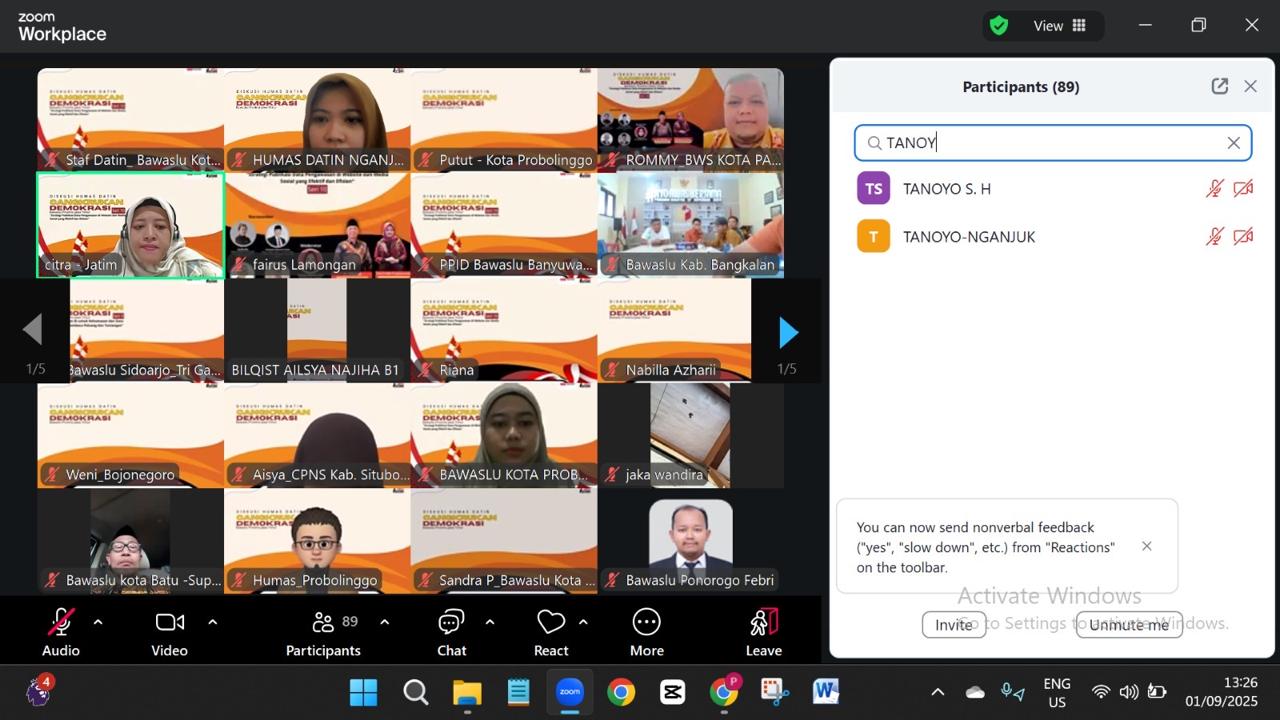Viewport: 1280px width, 720px height.
Task: Open the Chat panel icon
Action: click(451, 623)
